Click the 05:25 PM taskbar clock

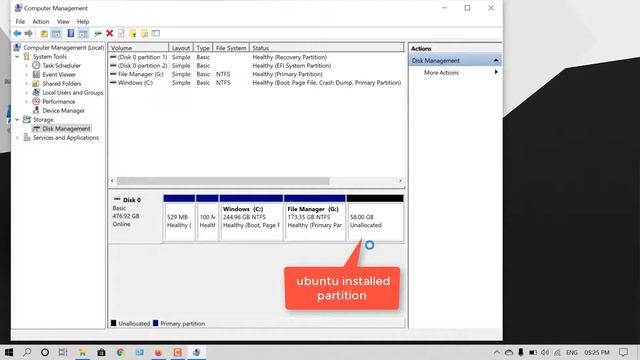tap(597, 352)
